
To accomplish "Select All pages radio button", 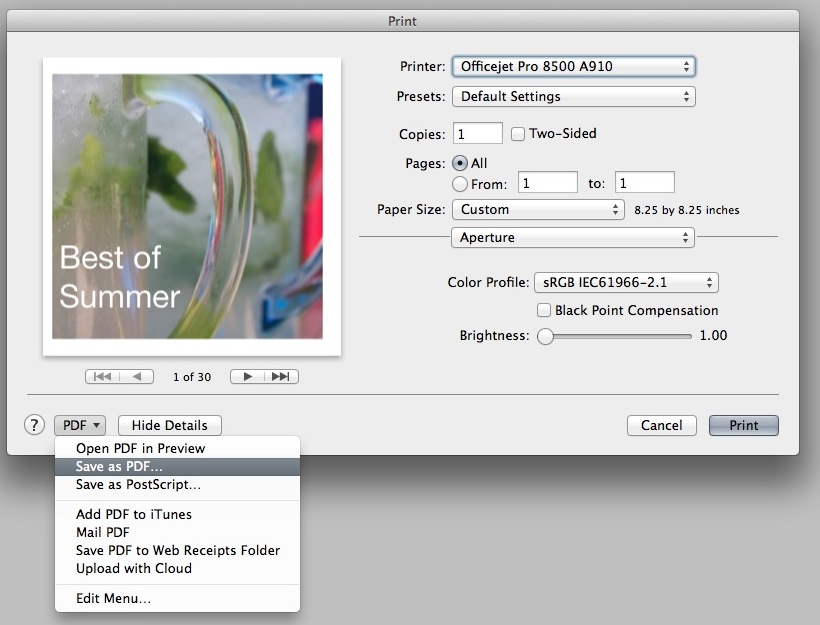I will click(x=460, y=163).
